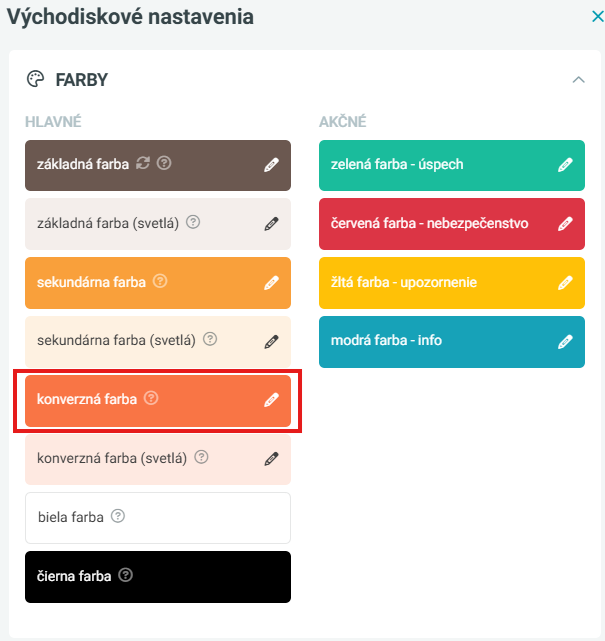The image size is (605, 641).
Task: Click help icon beside čierna farba
Action: pos(125,576)
